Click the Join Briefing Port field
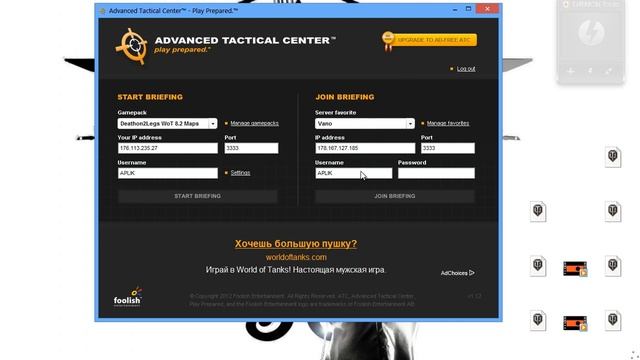Screen dimensions: 640x360 point(448,148)
